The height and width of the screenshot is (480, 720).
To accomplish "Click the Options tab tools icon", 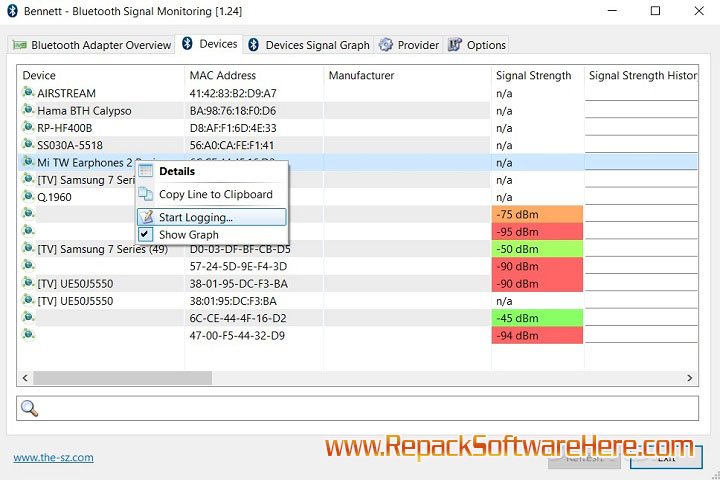I will (x=455, y=45).
